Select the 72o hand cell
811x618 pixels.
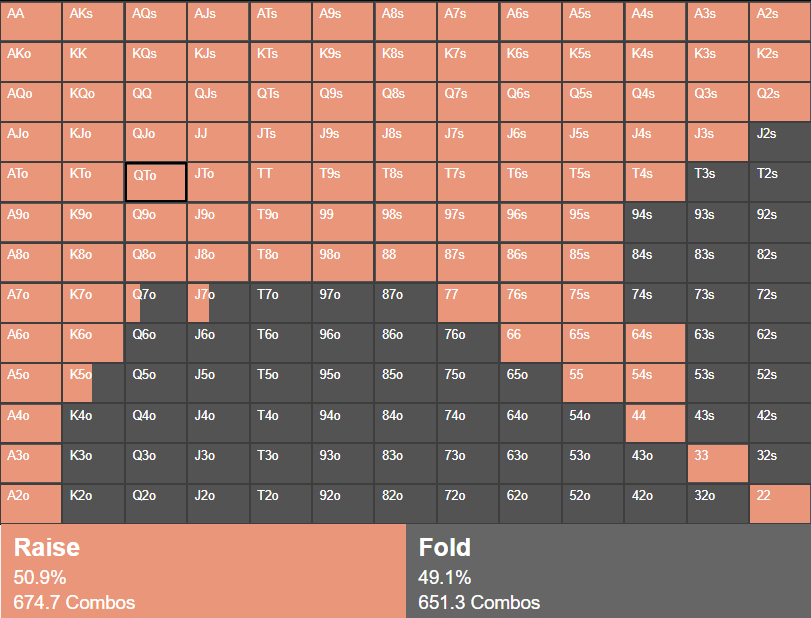coord(468,503)
